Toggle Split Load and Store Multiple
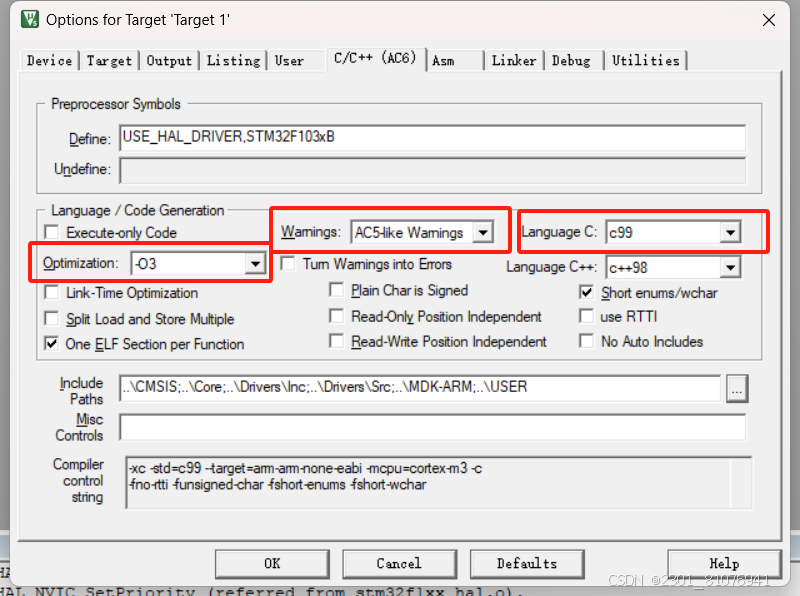The image size is (800, 596). pos(52,318)
